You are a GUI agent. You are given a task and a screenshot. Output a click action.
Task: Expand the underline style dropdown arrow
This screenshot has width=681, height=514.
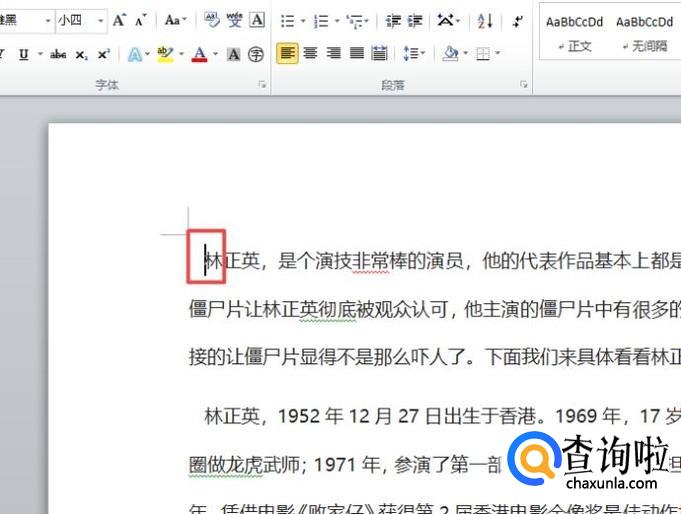40,54
